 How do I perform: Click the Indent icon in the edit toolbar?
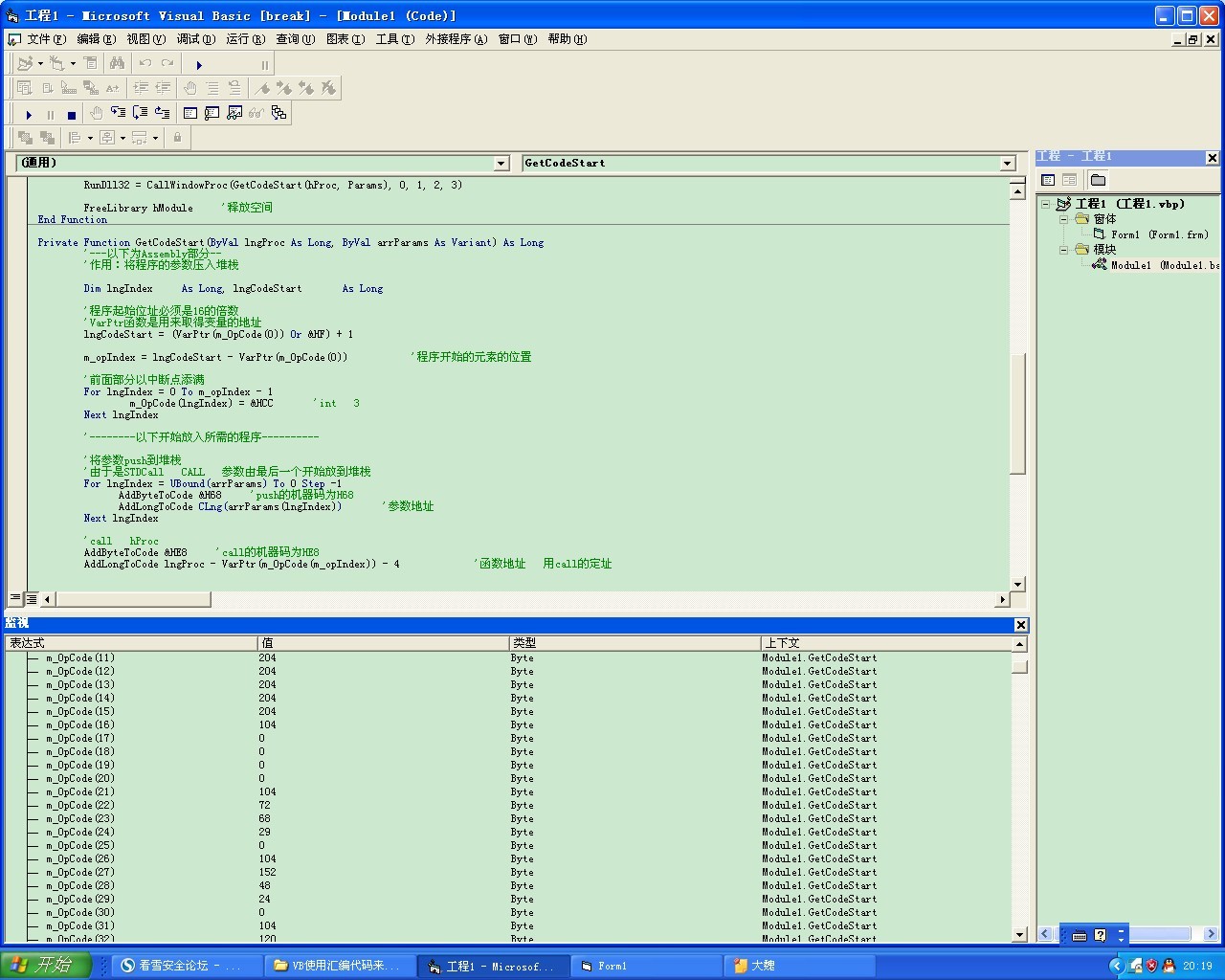coord(141,88)
